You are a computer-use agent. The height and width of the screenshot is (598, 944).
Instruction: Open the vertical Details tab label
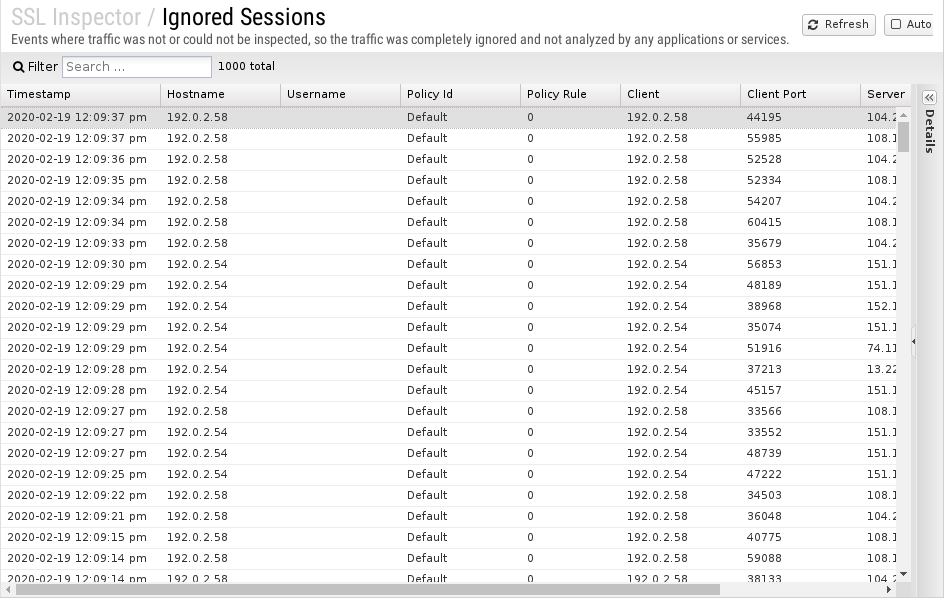930,131
